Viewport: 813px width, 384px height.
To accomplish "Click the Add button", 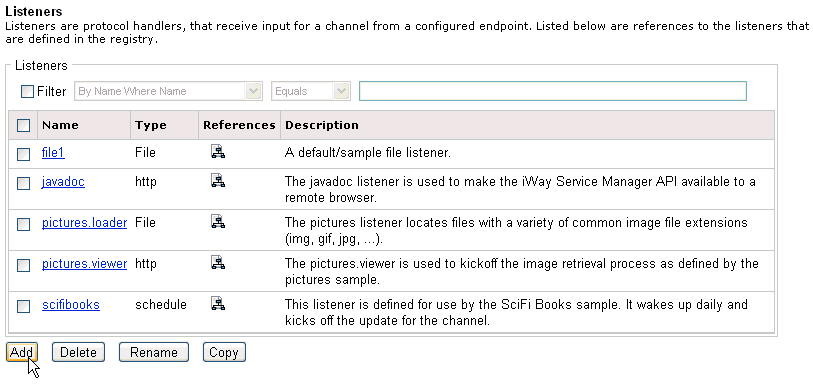I will point(22,352).
